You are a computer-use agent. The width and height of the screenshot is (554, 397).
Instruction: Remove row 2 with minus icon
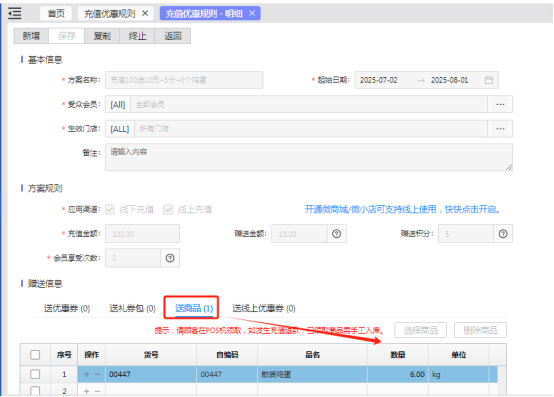click(98, 391)
